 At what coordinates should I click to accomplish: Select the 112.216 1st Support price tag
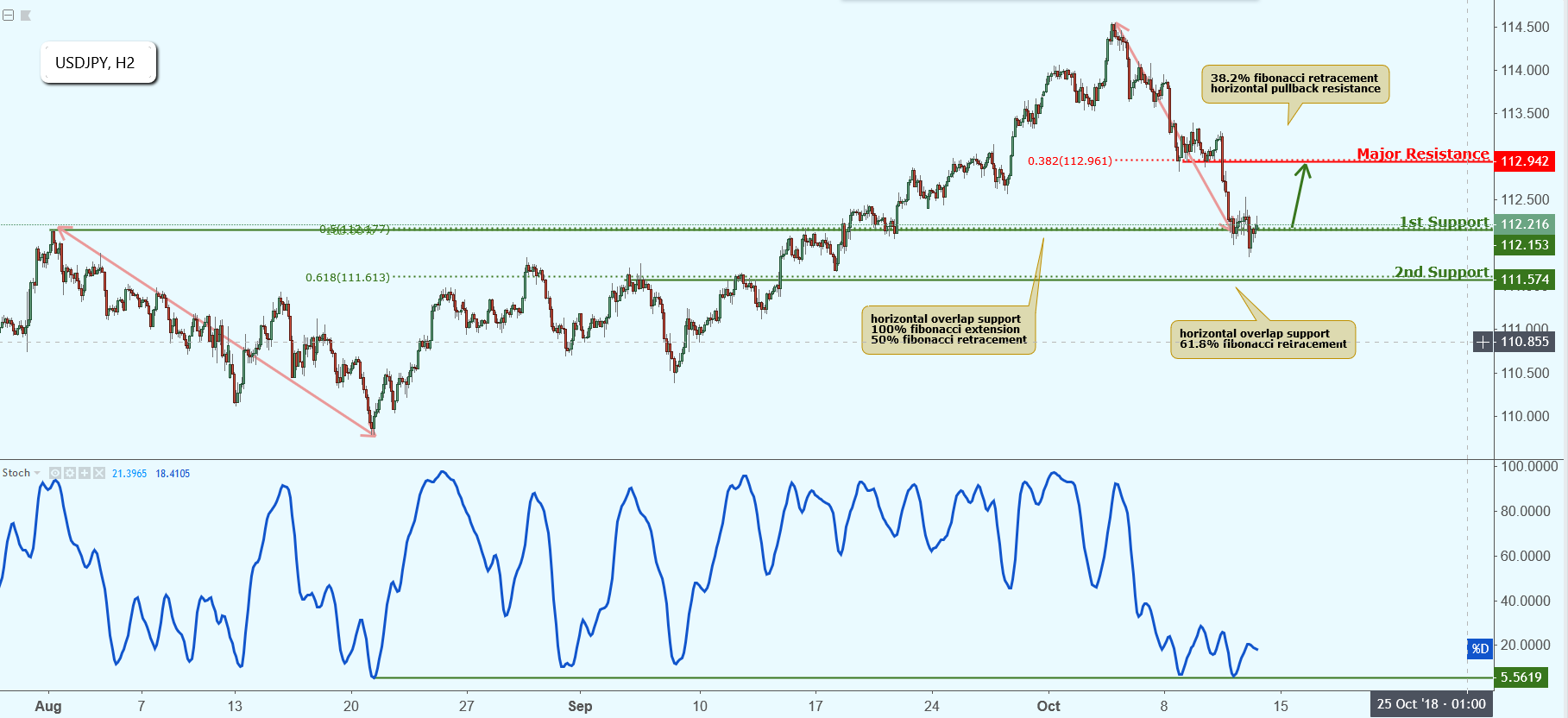click(1524, 224)
